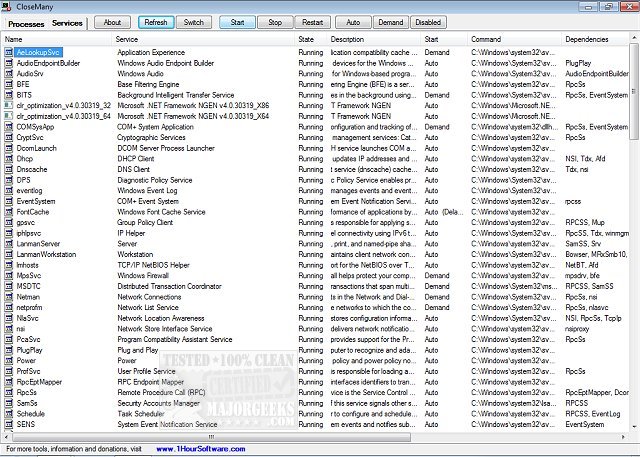Click the iphlpsvc service icon
Screen dimensions: 640x457
[9, 233]
